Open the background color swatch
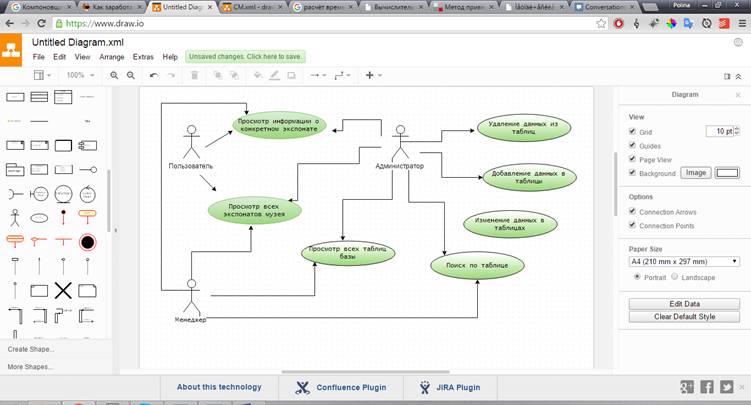 [x=726, y=173]
